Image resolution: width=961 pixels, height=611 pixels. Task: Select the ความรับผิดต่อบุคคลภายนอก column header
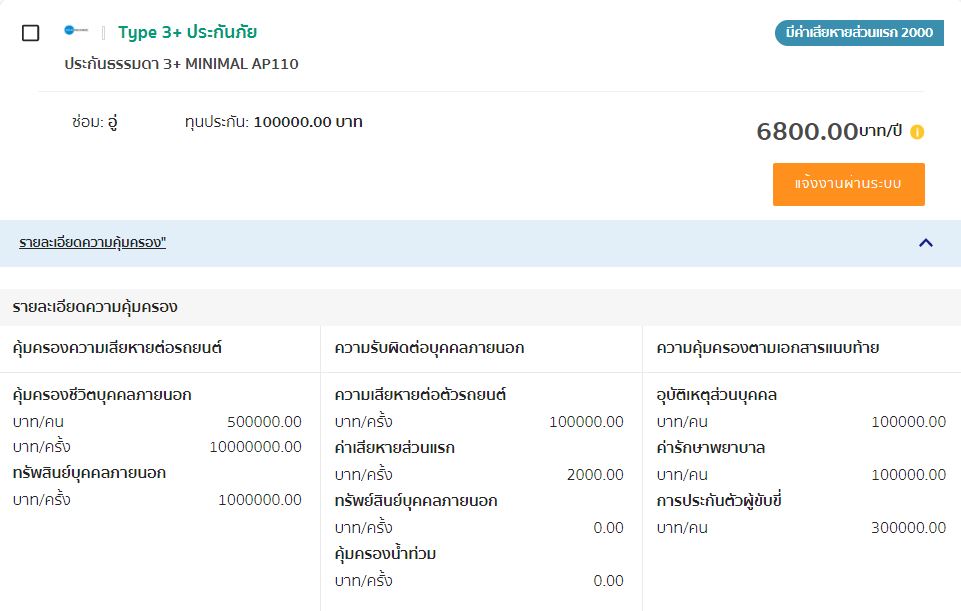(429, 348)
